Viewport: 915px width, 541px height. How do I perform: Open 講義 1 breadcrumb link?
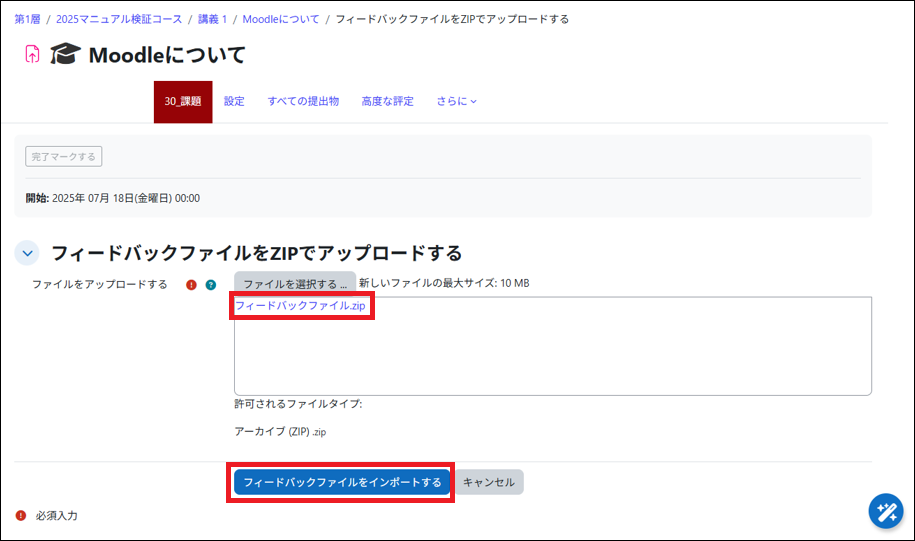click(212, 19)
